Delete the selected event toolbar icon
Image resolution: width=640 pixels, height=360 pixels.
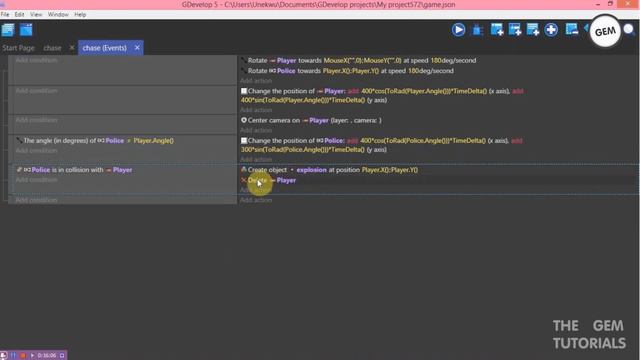[571, 29]
